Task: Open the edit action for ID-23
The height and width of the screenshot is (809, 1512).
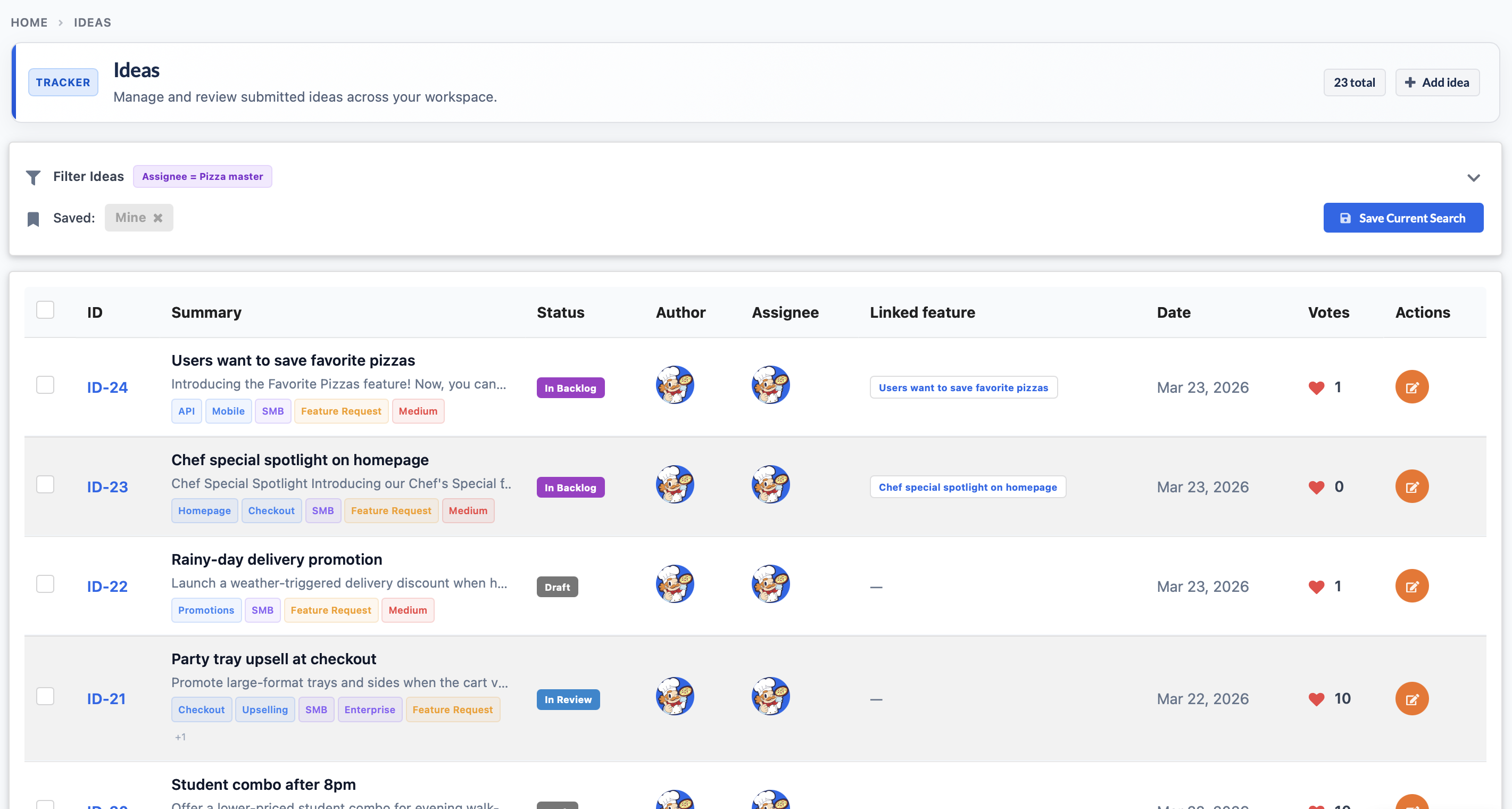Action: pyautogui.click(x=1411, y=486)
